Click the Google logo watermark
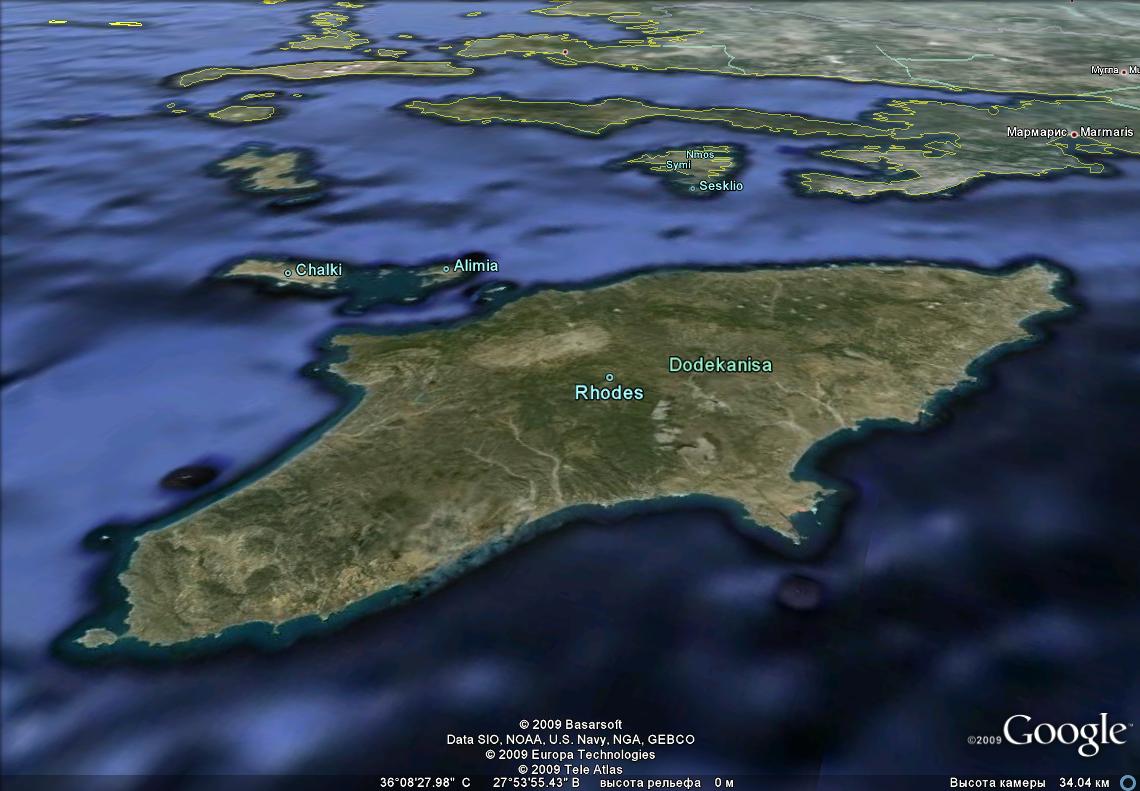Image resolution: width=1140 pixels, height=791 pixels. [1064, 734]
